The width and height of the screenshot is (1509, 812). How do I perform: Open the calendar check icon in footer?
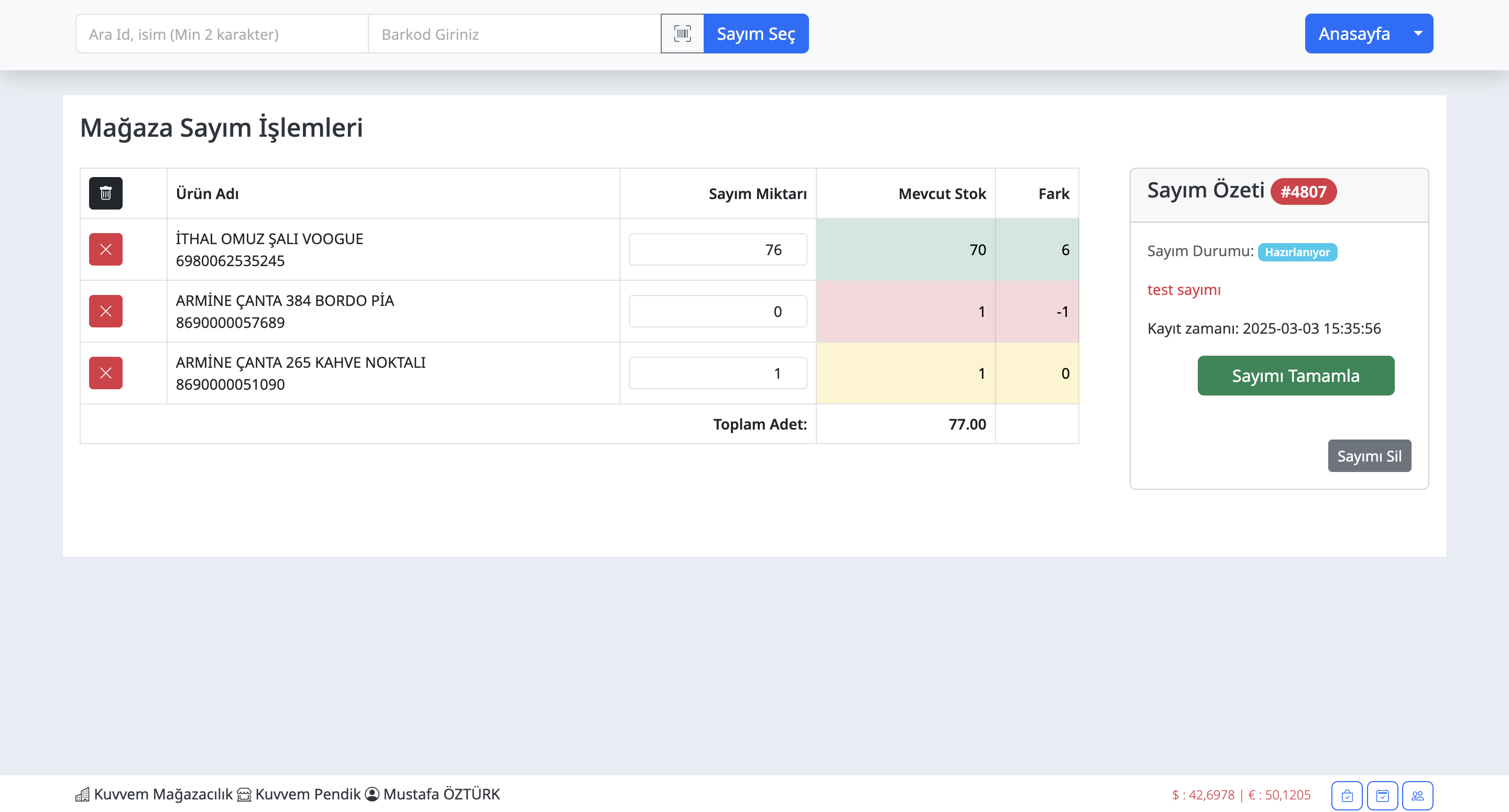tap(1382, 795)
